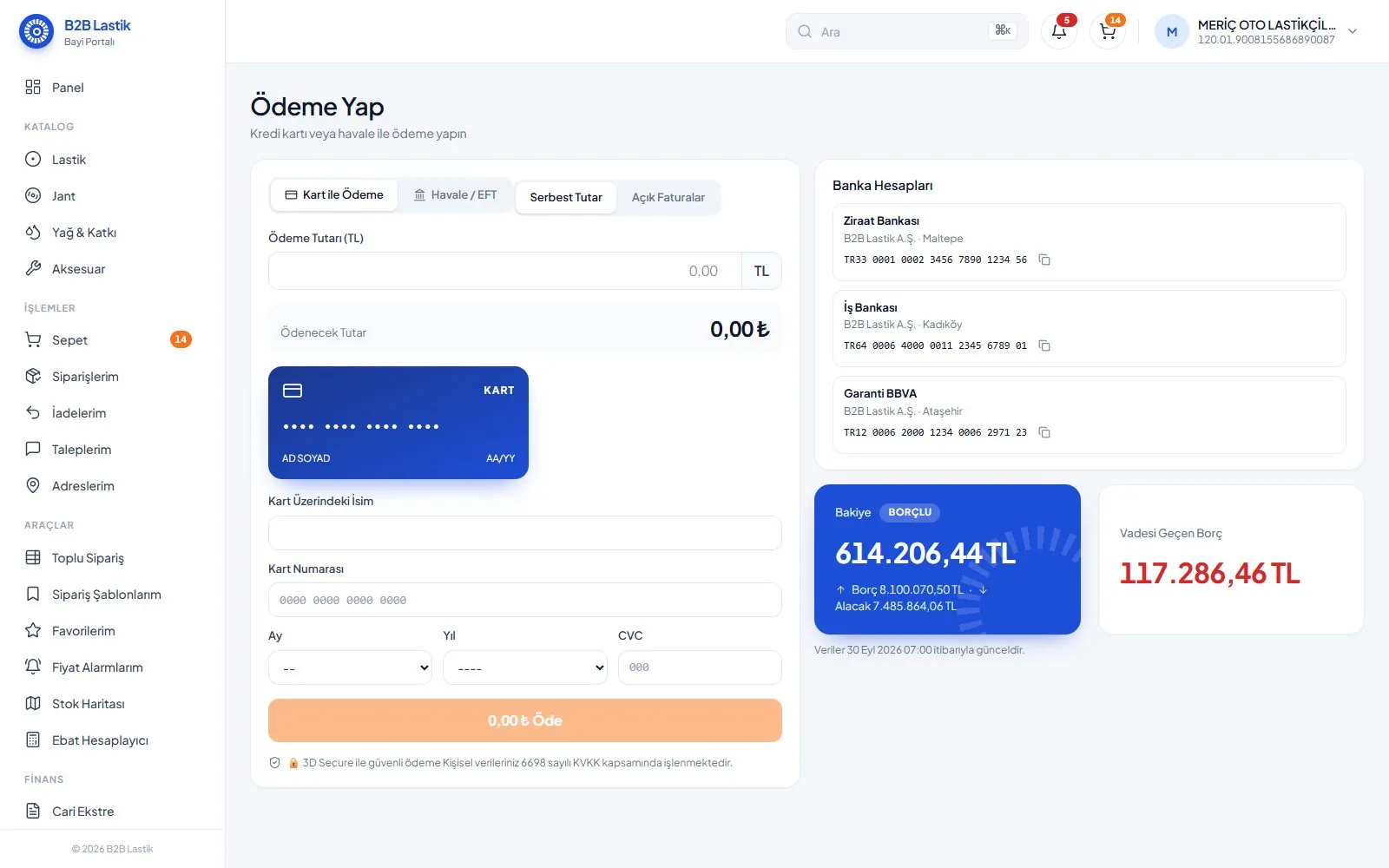Click the Yağ & Katkı droplet icon
This screenshot has width=1389, height=868.
coord(33,232)
